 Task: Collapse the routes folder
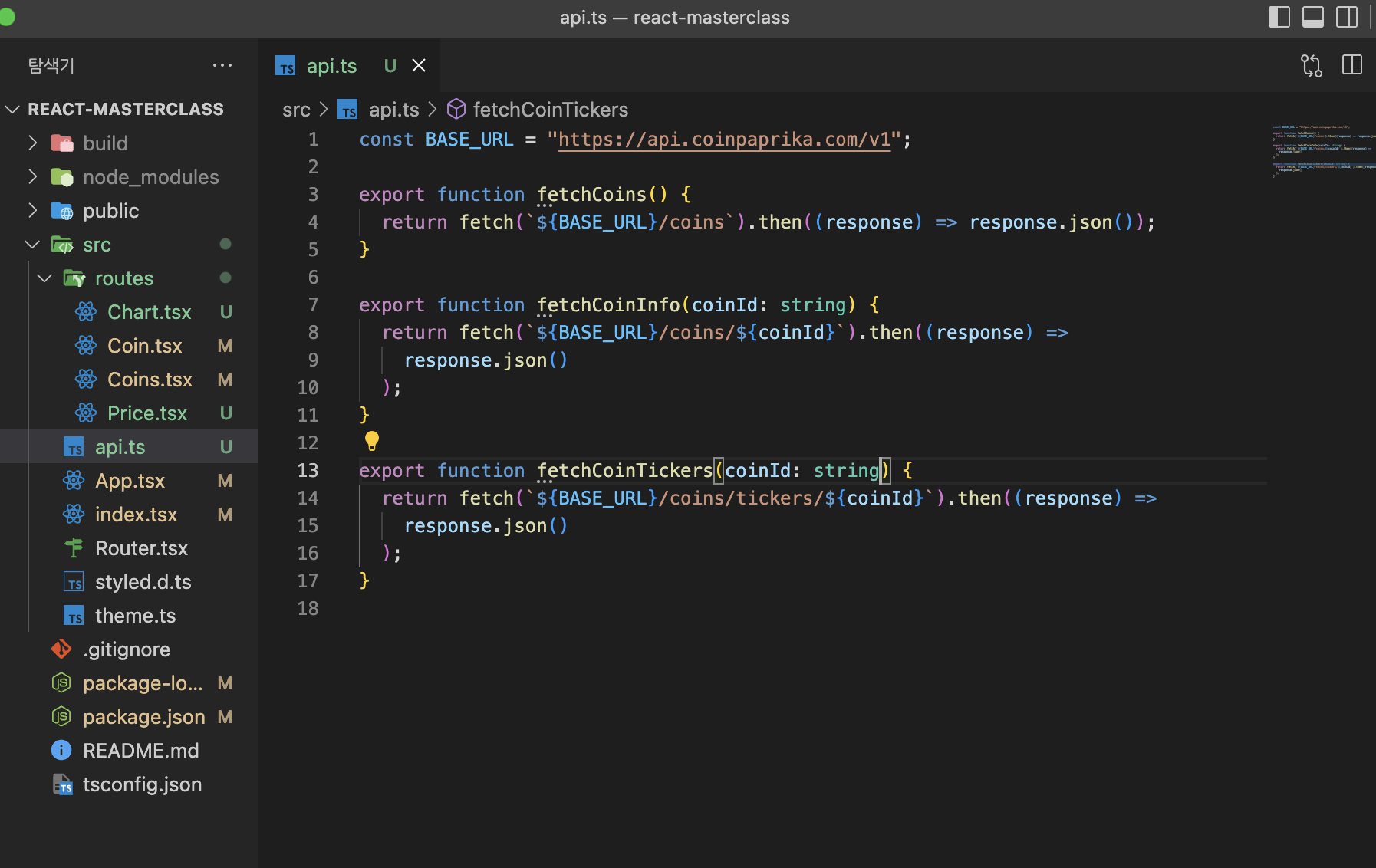coord(44,278)
